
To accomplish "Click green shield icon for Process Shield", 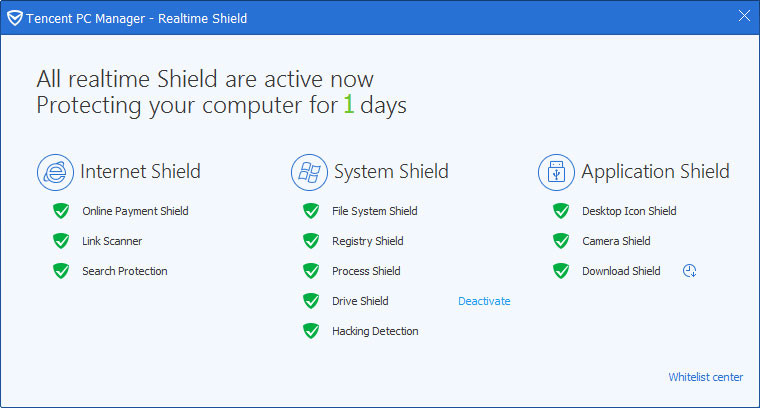I will 311,271.
